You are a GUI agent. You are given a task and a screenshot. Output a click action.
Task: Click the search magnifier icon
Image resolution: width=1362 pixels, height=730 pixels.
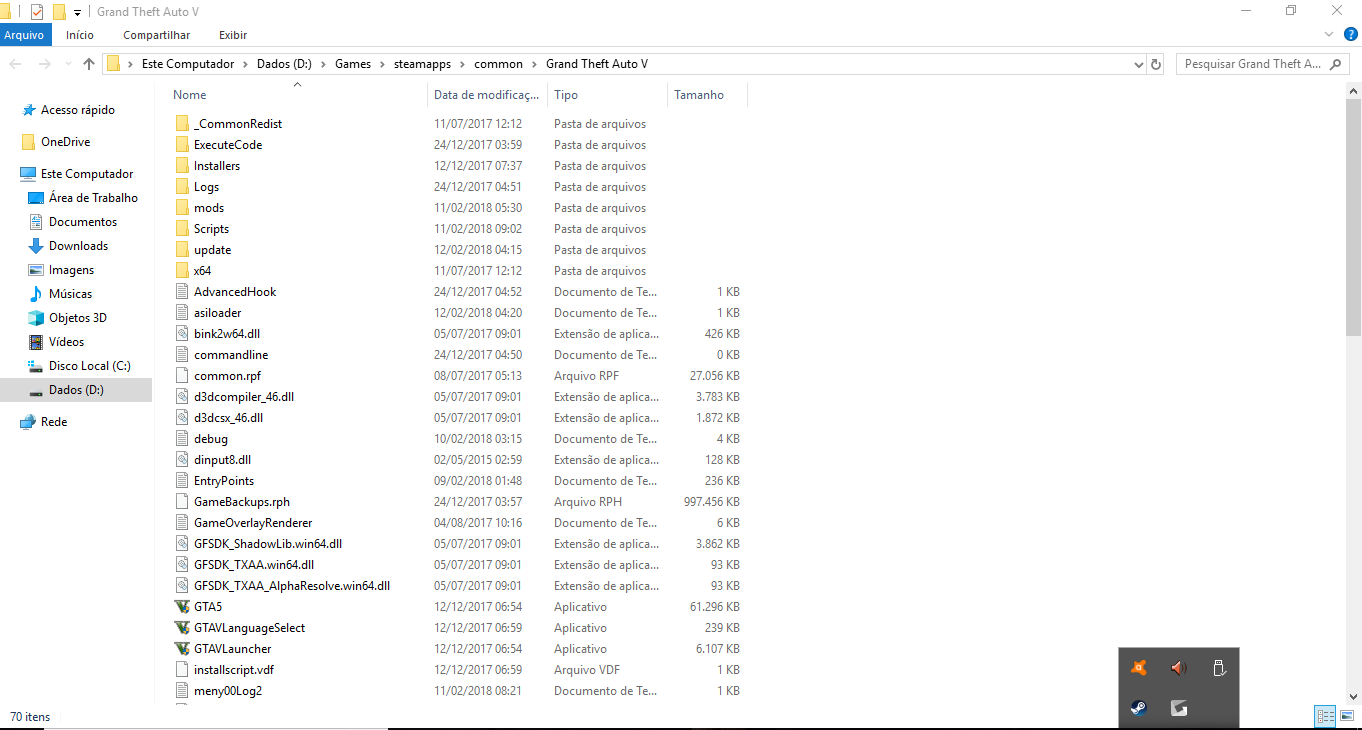pyautogui.click(x=1337, y=64)
